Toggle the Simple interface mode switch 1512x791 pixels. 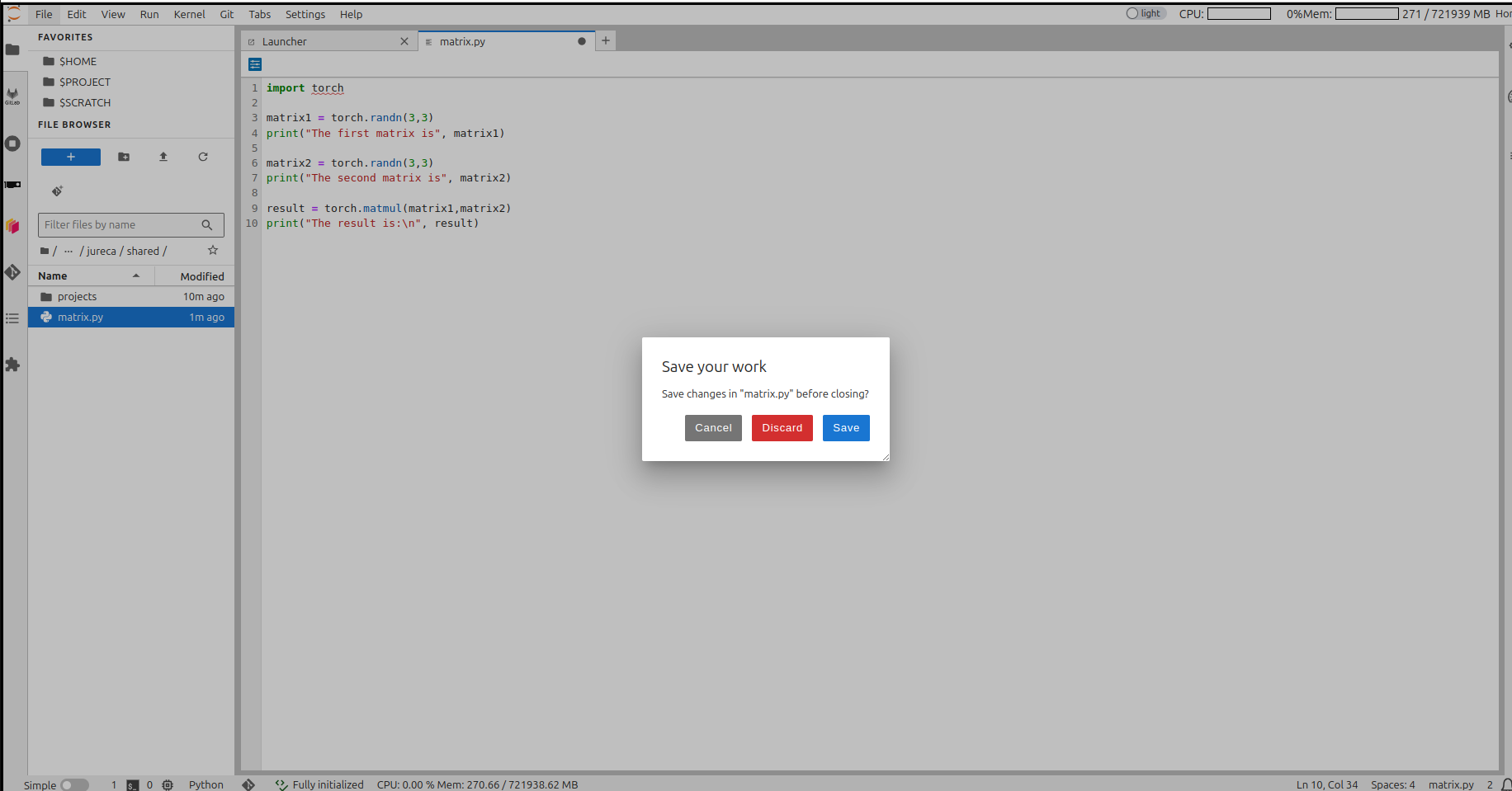click(74, 784)
